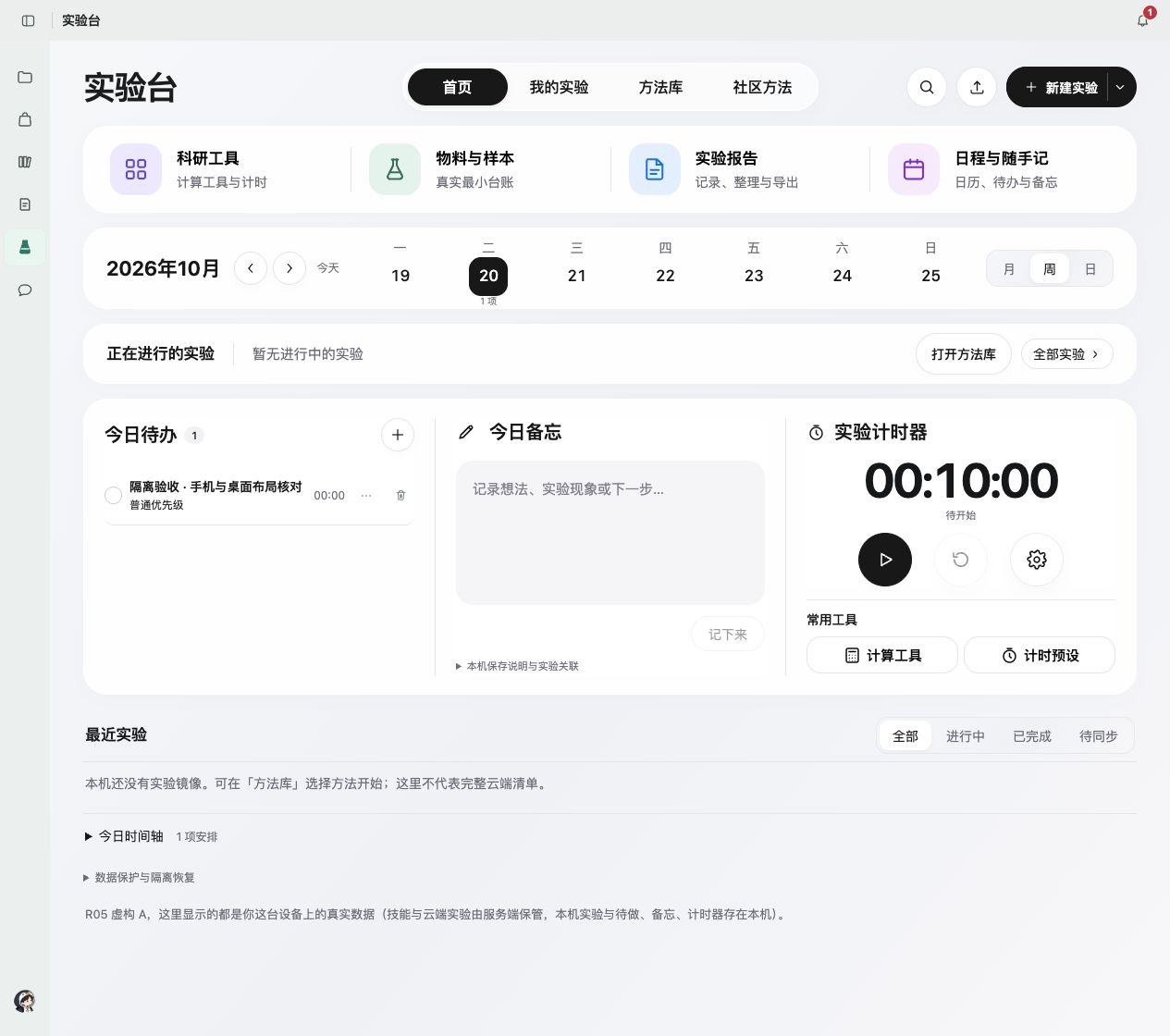Open the 实验报告 document icon
This screenshot has height=1036, width=1170.
point(655,169)
